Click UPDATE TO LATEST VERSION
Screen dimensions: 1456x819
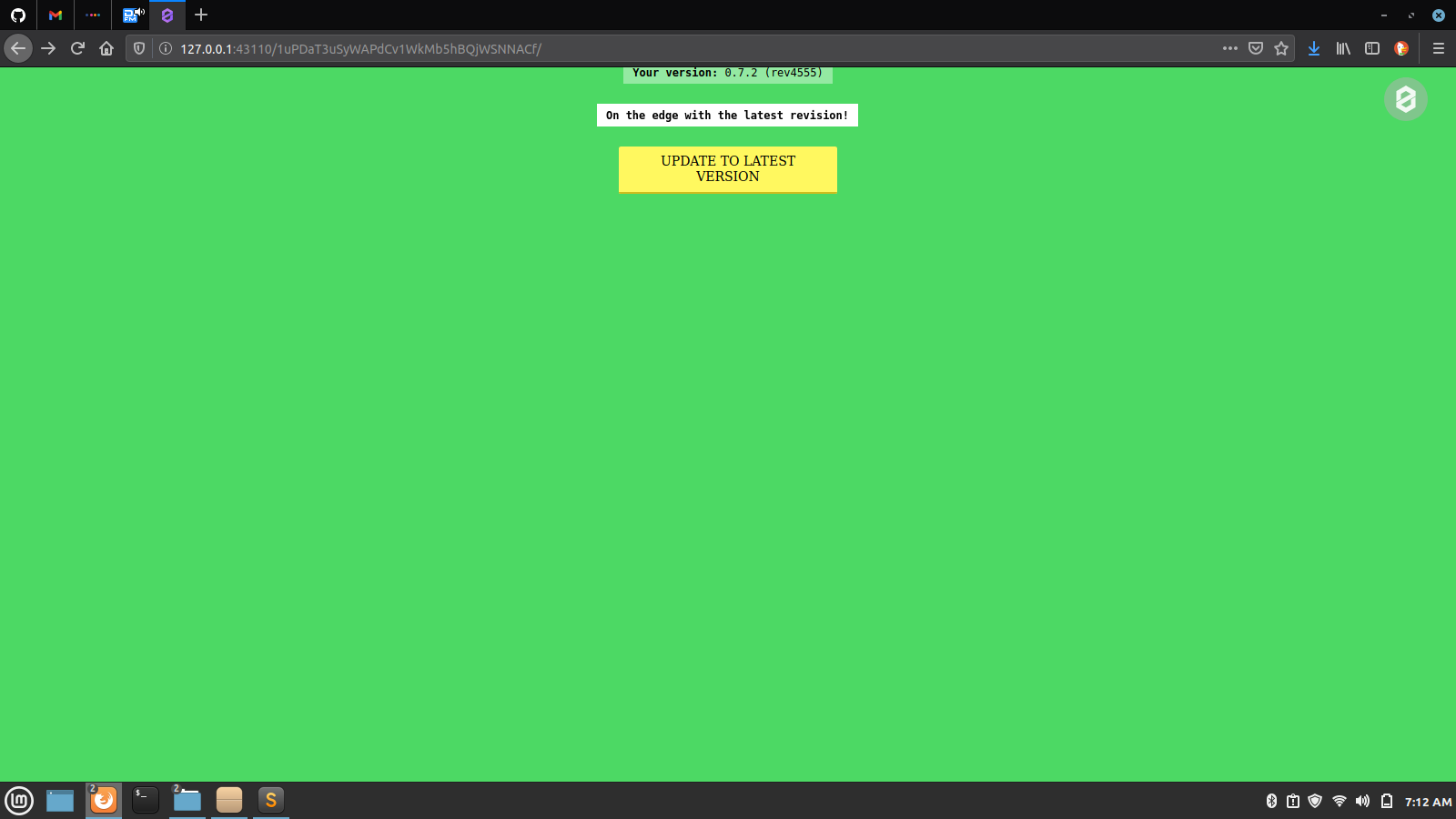(727, 168)
